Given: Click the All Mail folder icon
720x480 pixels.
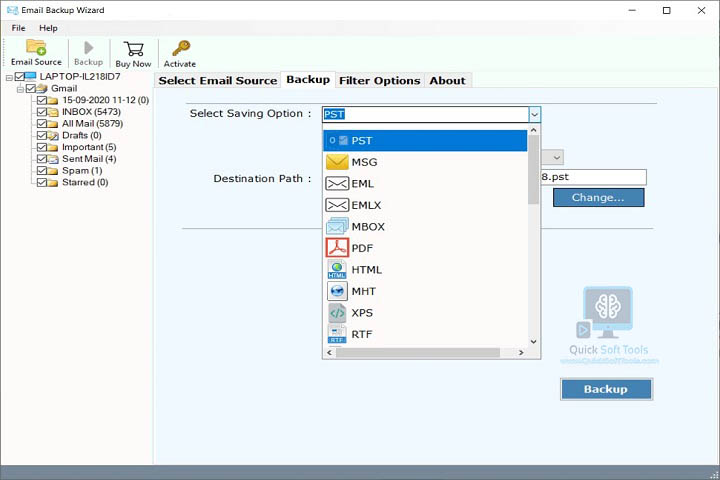Looking at the screenshot, I should [52, 124].
